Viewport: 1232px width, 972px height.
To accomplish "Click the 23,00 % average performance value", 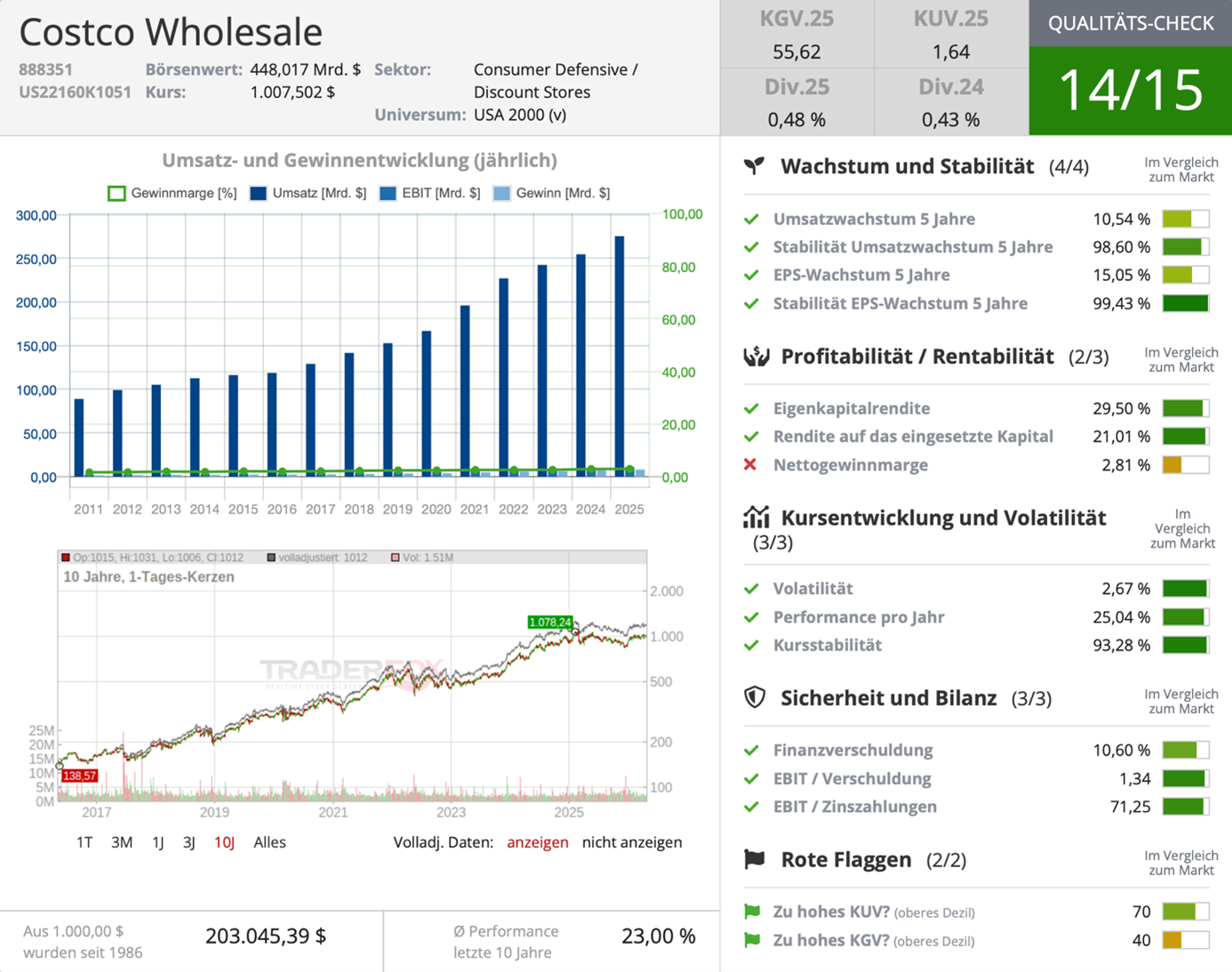I will click(659, 936).
